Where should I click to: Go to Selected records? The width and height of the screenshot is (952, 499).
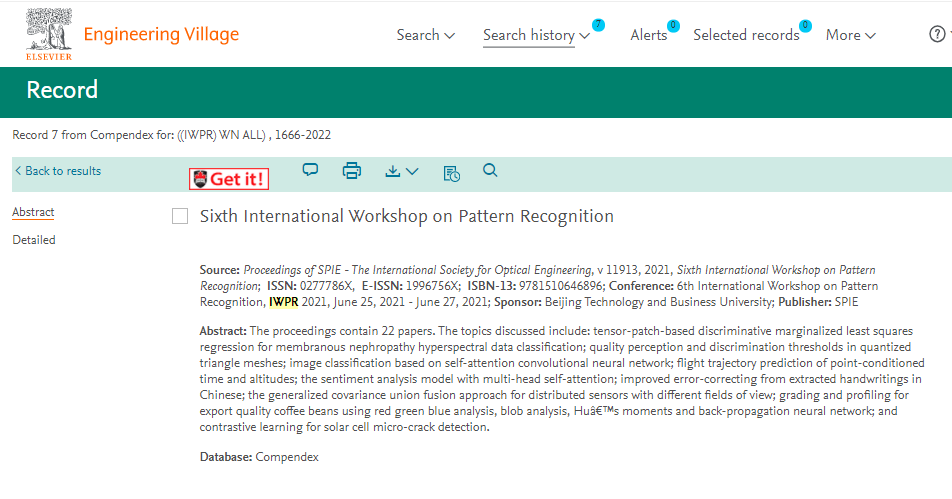pyautogui.click(x=746, y=35)
